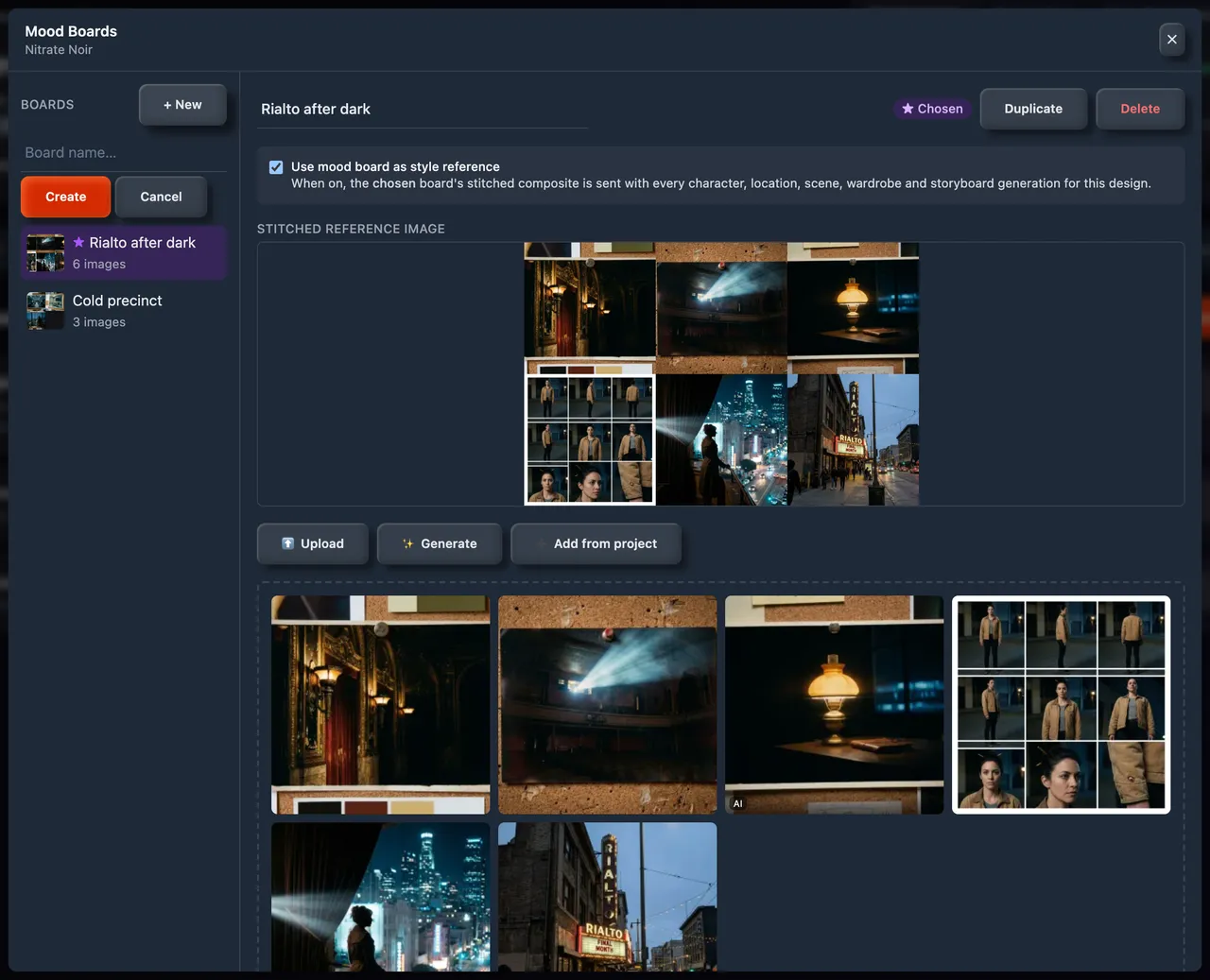Click the STITCHED REFERENCE IMAGE label
This screenshot has height=980, width=1210.
click(351, 229)
